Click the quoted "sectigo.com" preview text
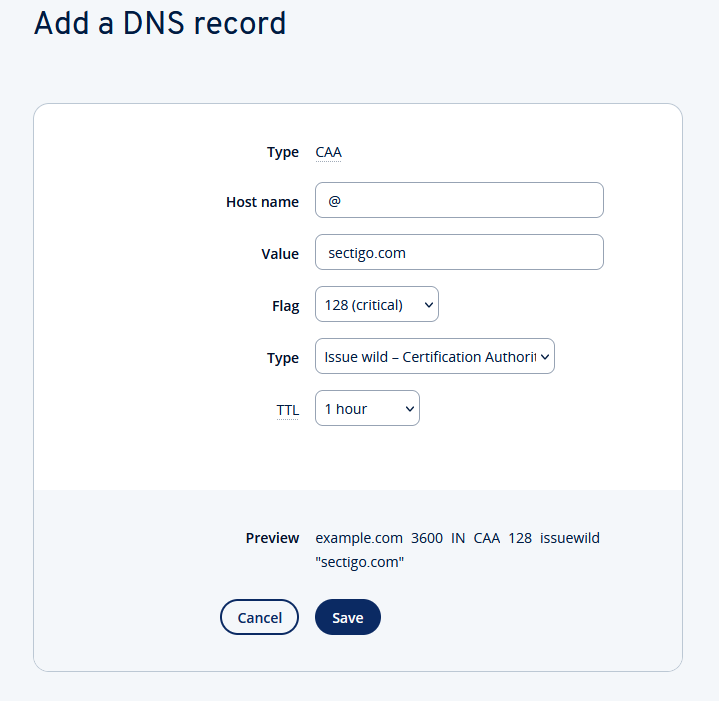Screen dimensions: 719x701 [x=359, y=562]
